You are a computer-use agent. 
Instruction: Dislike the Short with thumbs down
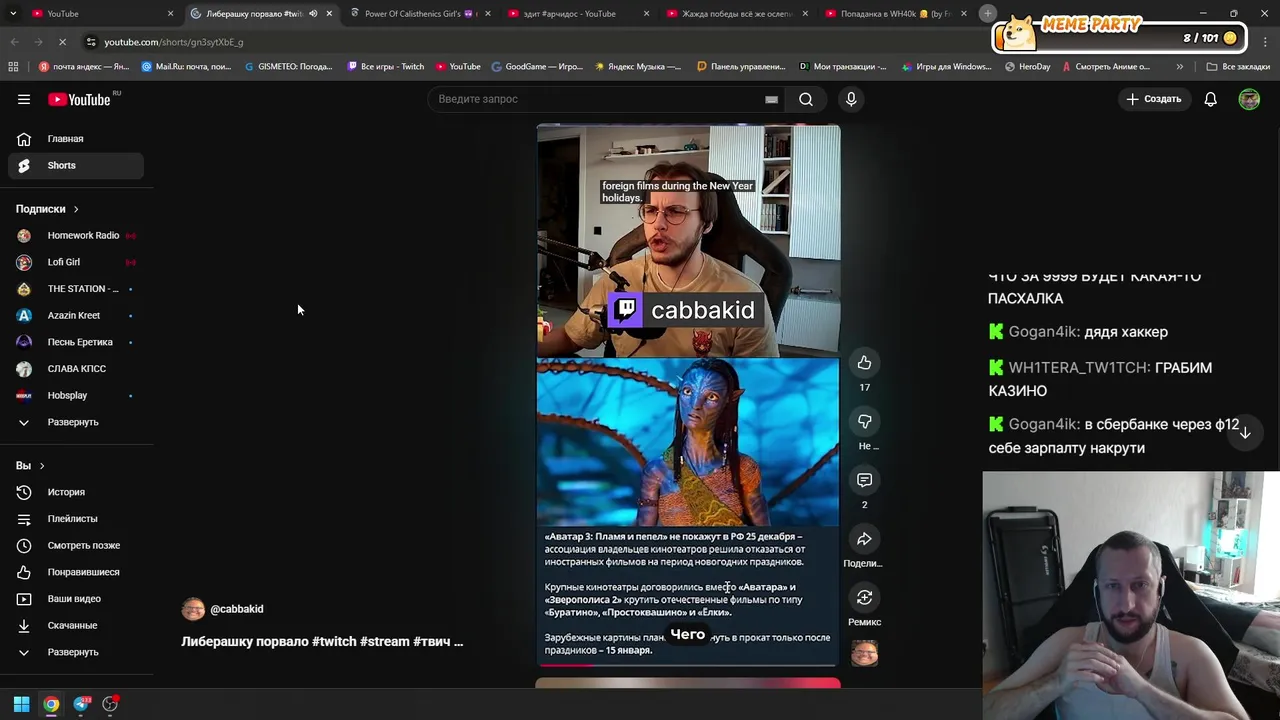click(x=864, y=421)
